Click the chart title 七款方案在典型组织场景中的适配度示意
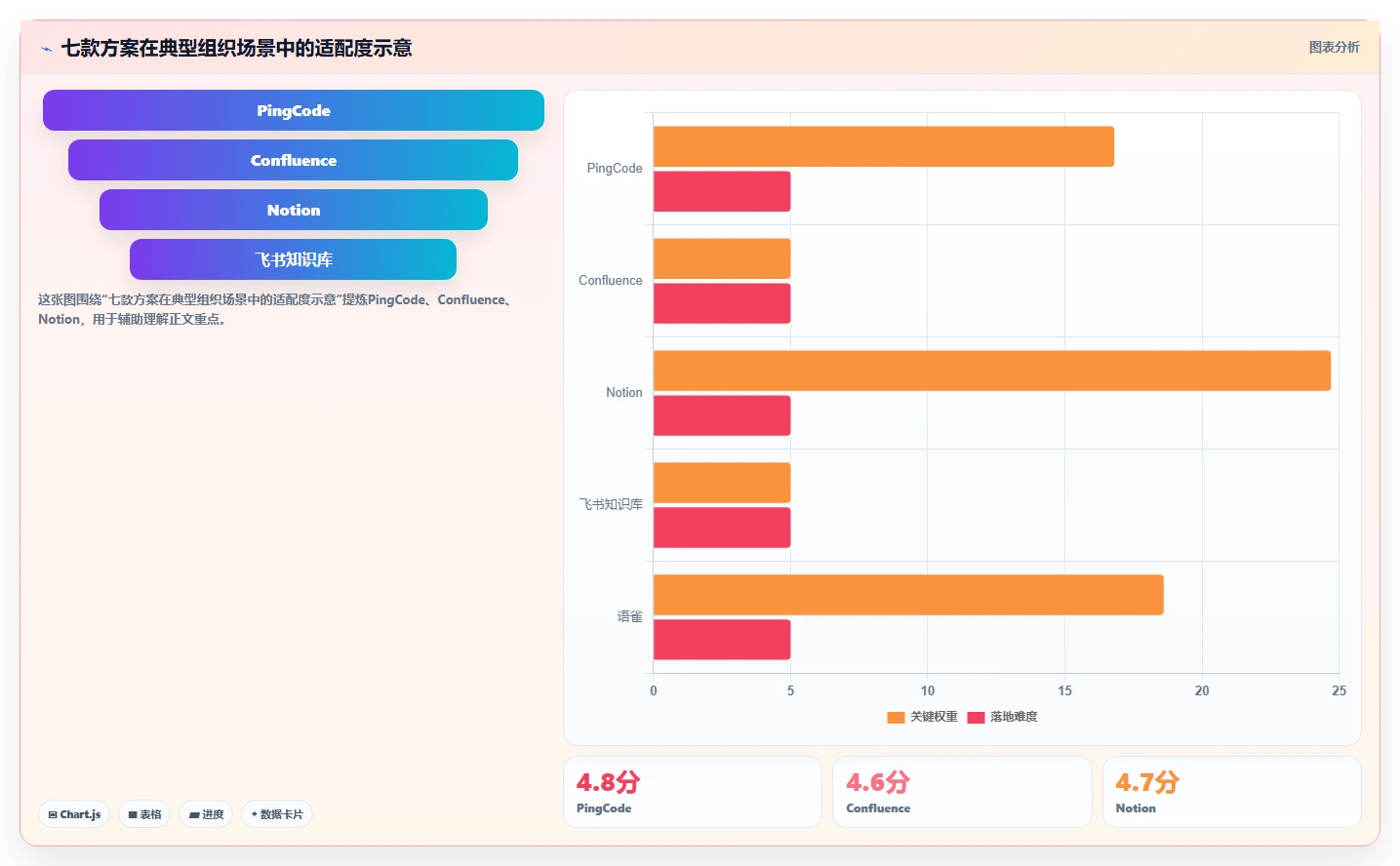Viewport: 1400px width, 866px height. click(236, 48)
